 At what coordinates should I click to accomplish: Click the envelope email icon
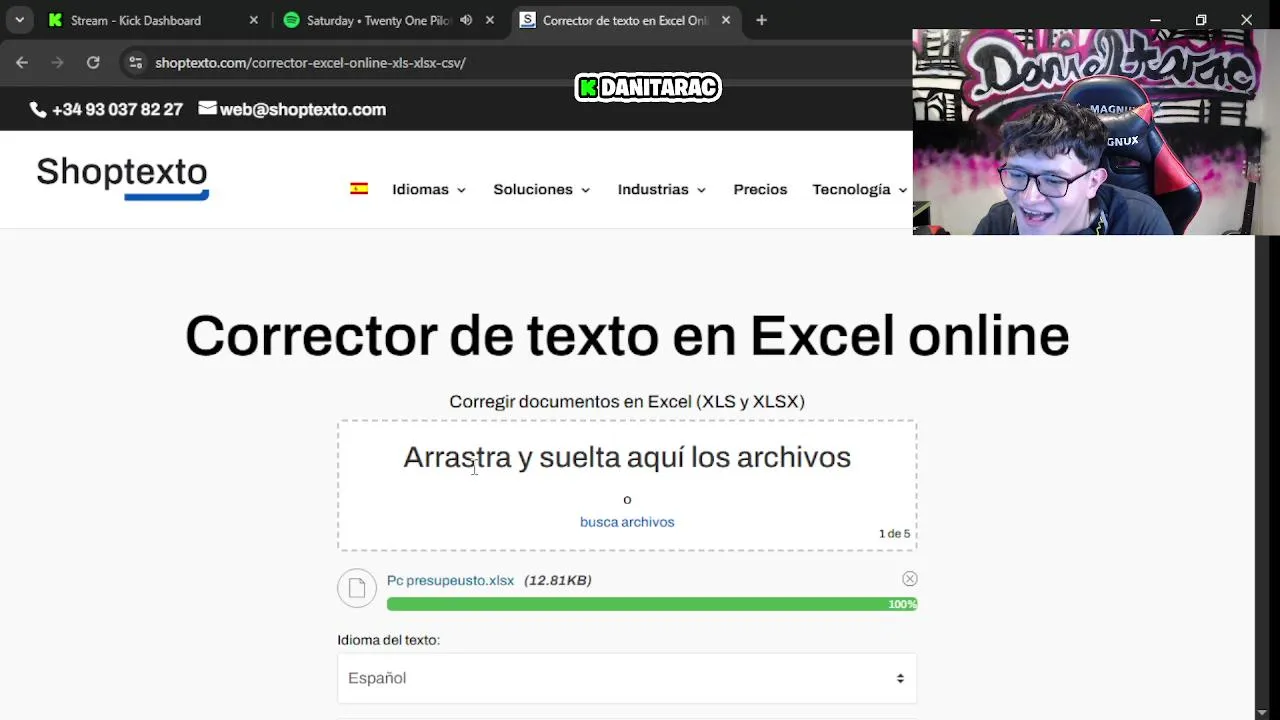(x=207, y=108)
